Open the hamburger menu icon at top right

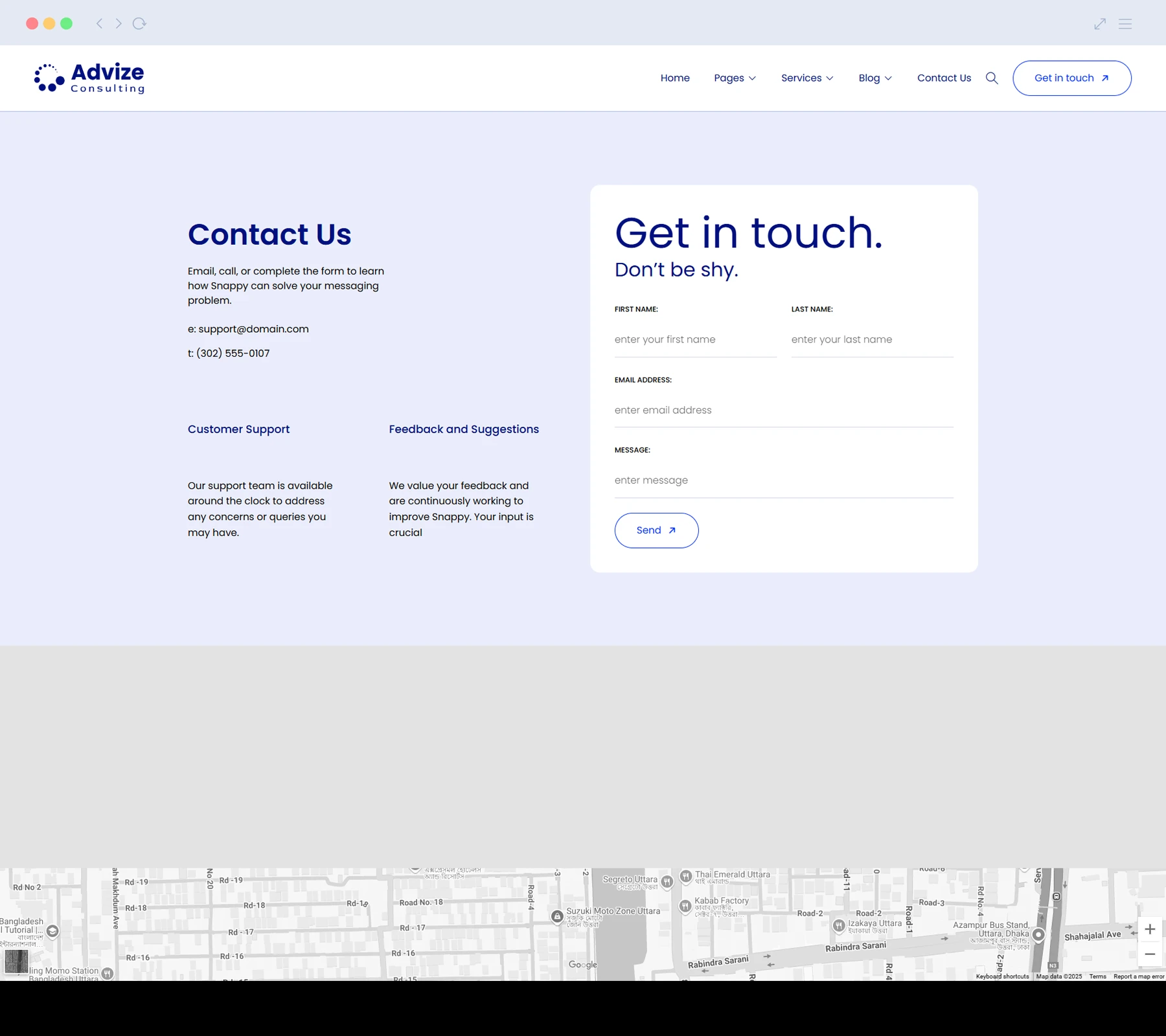tap(1125, 24)
